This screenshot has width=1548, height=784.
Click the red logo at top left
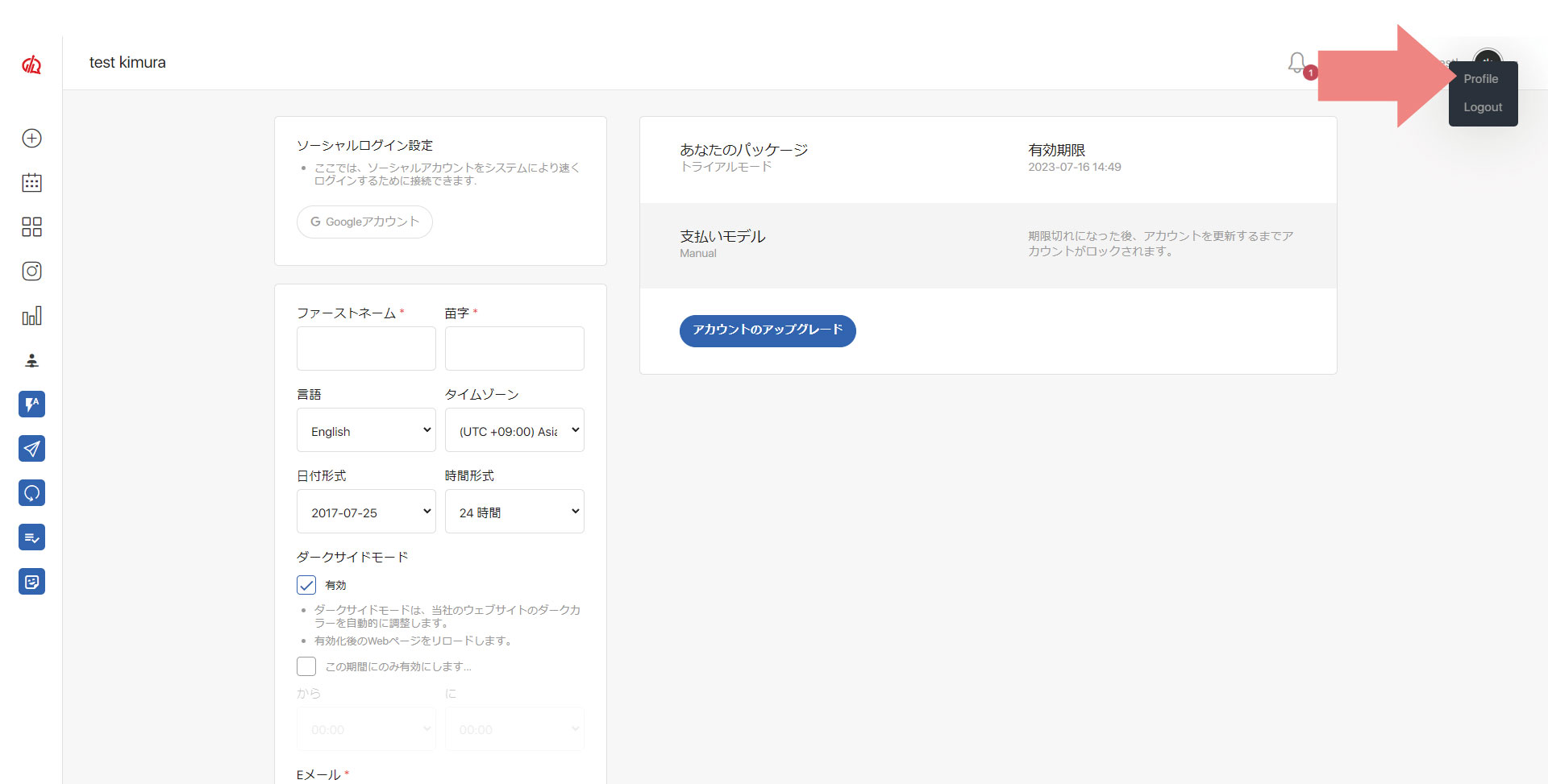pyautogui.click(x=31, y=64)
